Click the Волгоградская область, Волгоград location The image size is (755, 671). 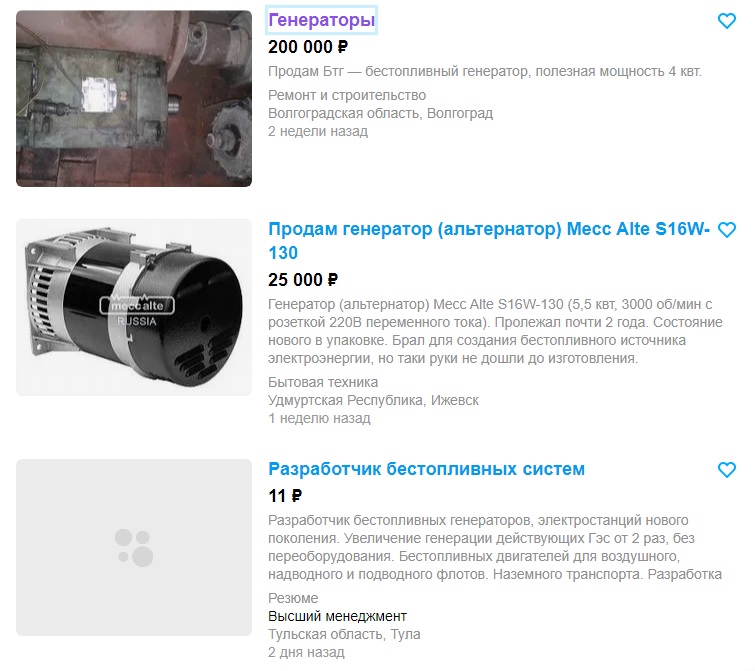380,113
